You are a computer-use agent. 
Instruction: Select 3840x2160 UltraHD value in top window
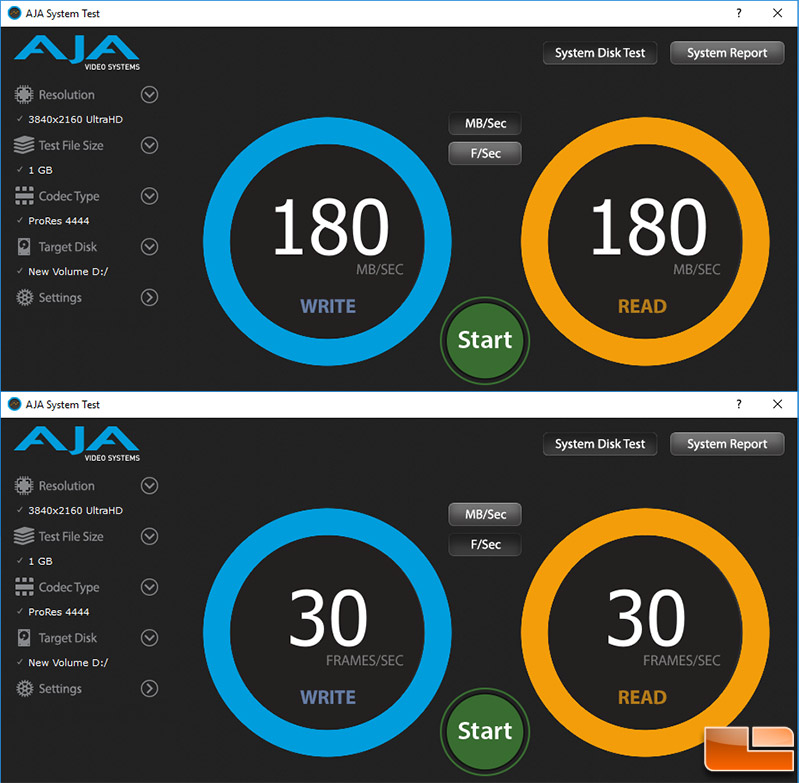coord(76,119)
